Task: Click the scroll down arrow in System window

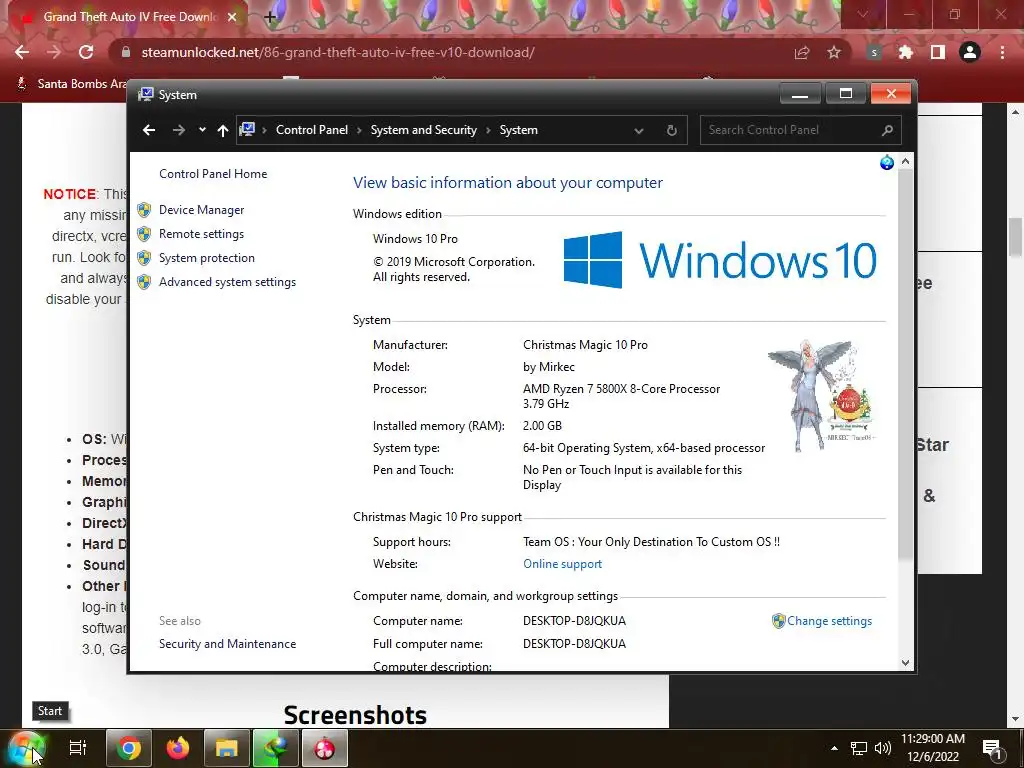Action: coord(905,662)
